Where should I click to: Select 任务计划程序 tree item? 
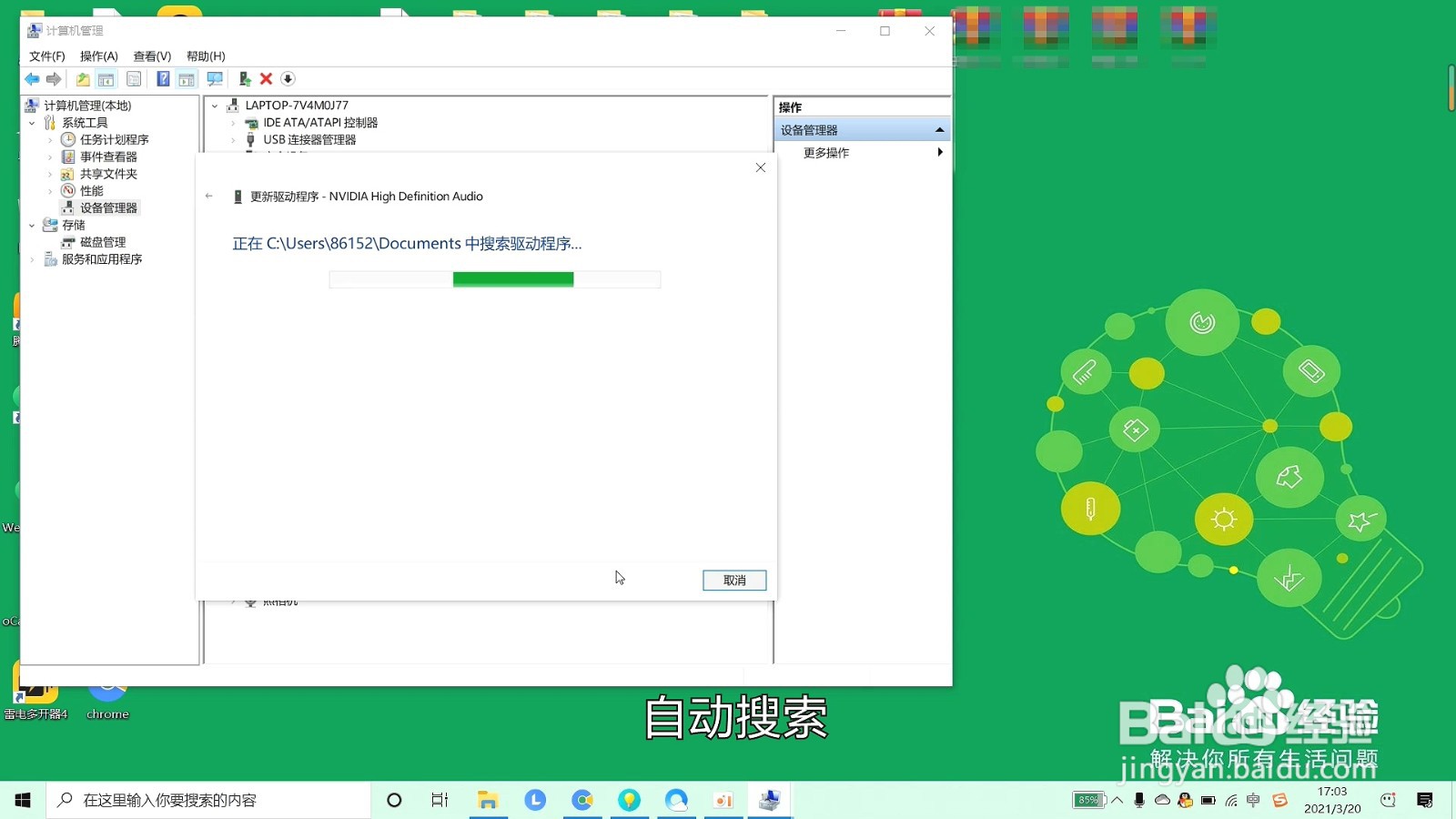(114, 139)
